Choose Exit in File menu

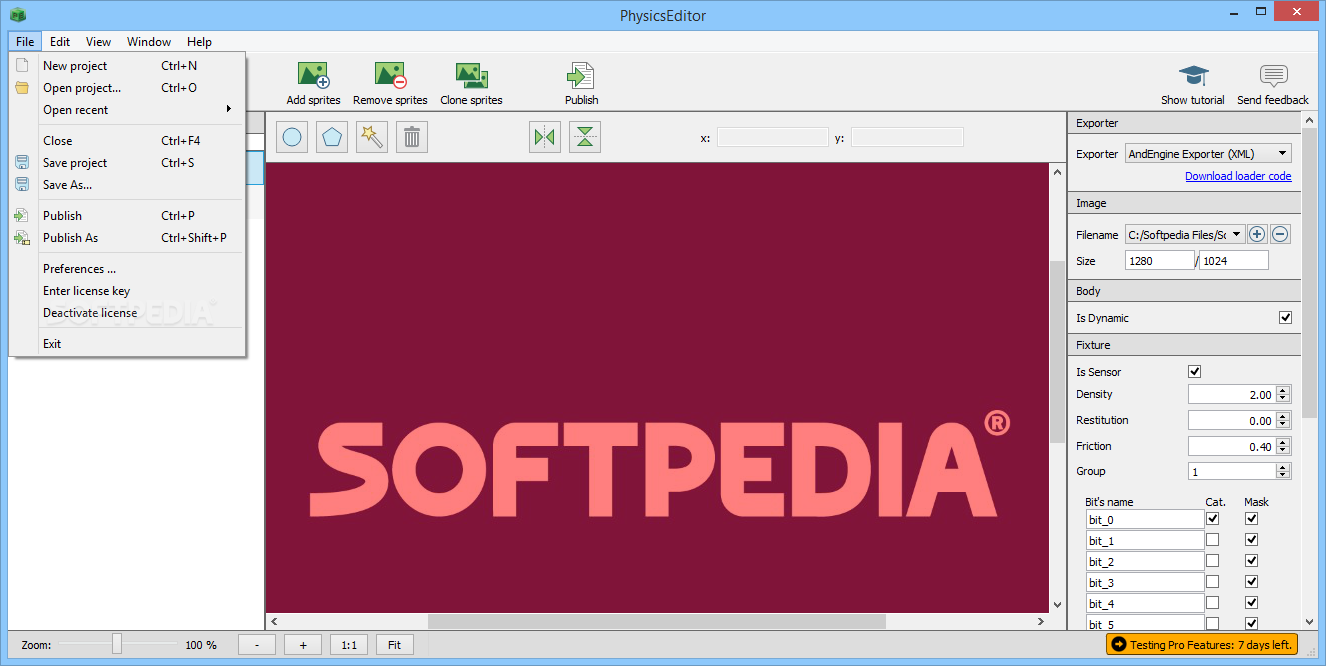pos(127,344)
